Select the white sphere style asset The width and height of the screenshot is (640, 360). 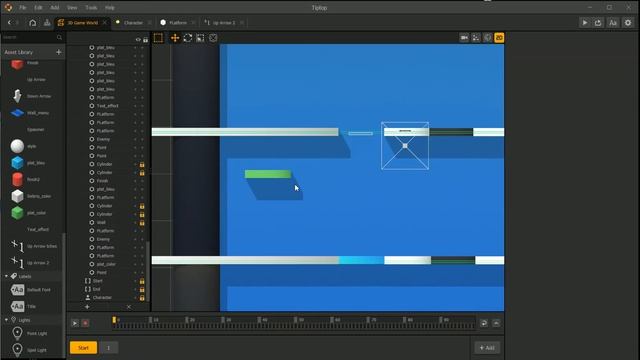tap(17, 146)
